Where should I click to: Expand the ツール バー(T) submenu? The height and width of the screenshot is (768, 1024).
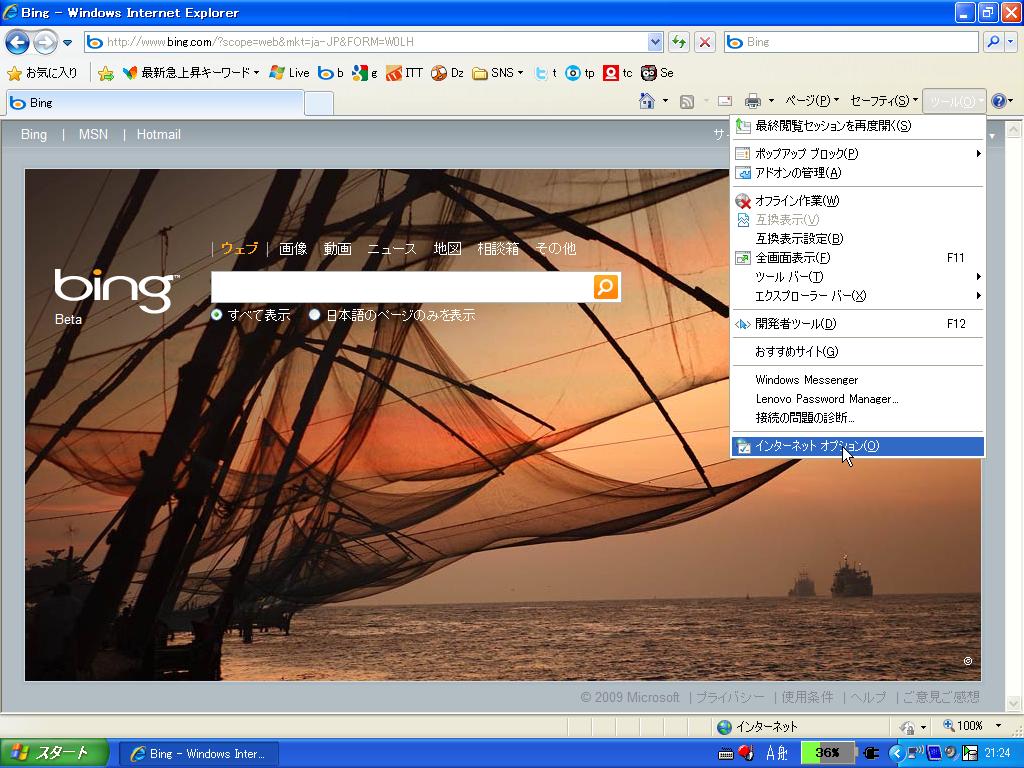(x=857, y=277)
